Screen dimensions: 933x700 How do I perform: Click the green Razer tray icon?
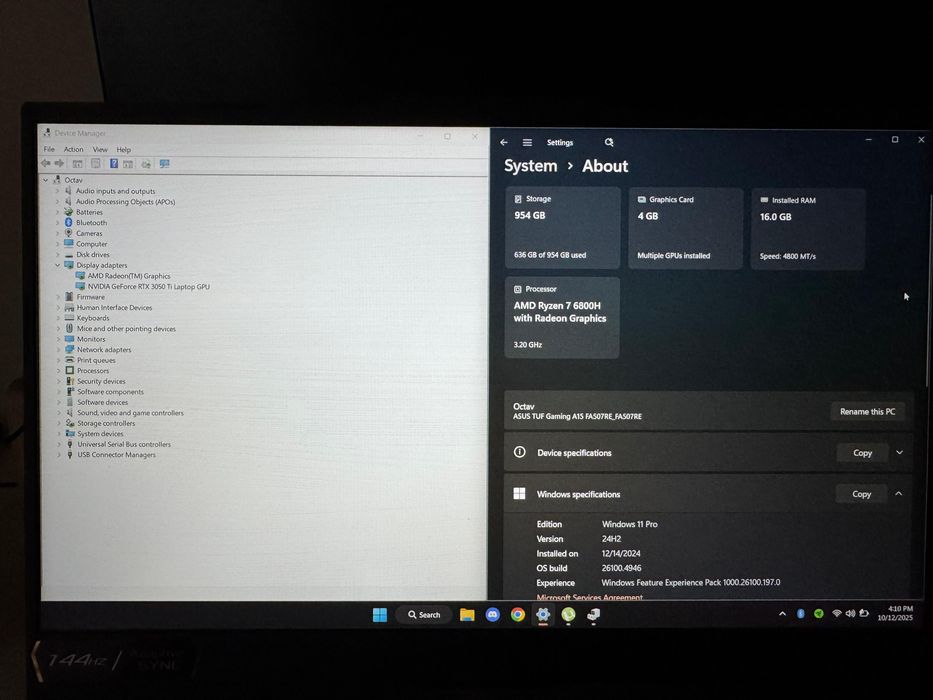819,614
